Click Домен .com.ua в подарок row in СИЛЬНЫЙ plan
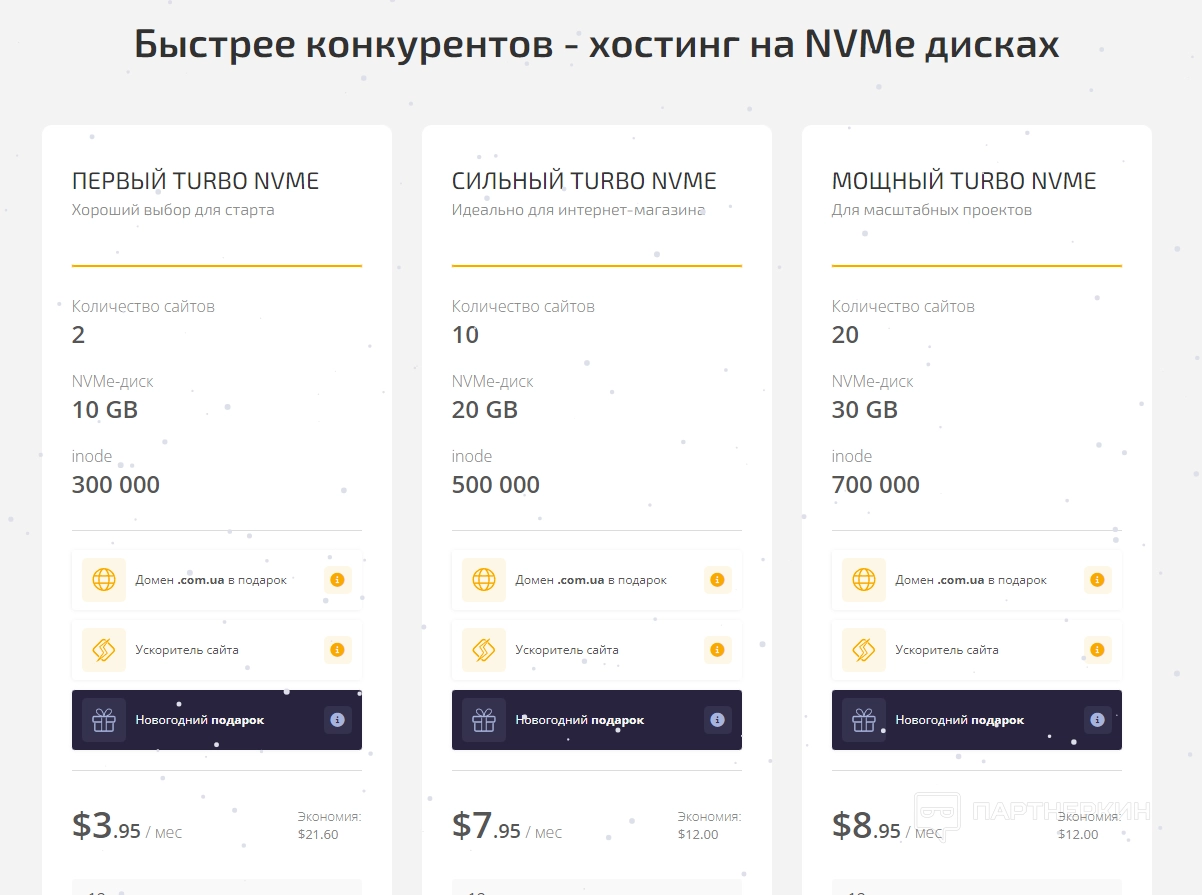Screen dimensions: 1202x895 click(x=590, y=580)
